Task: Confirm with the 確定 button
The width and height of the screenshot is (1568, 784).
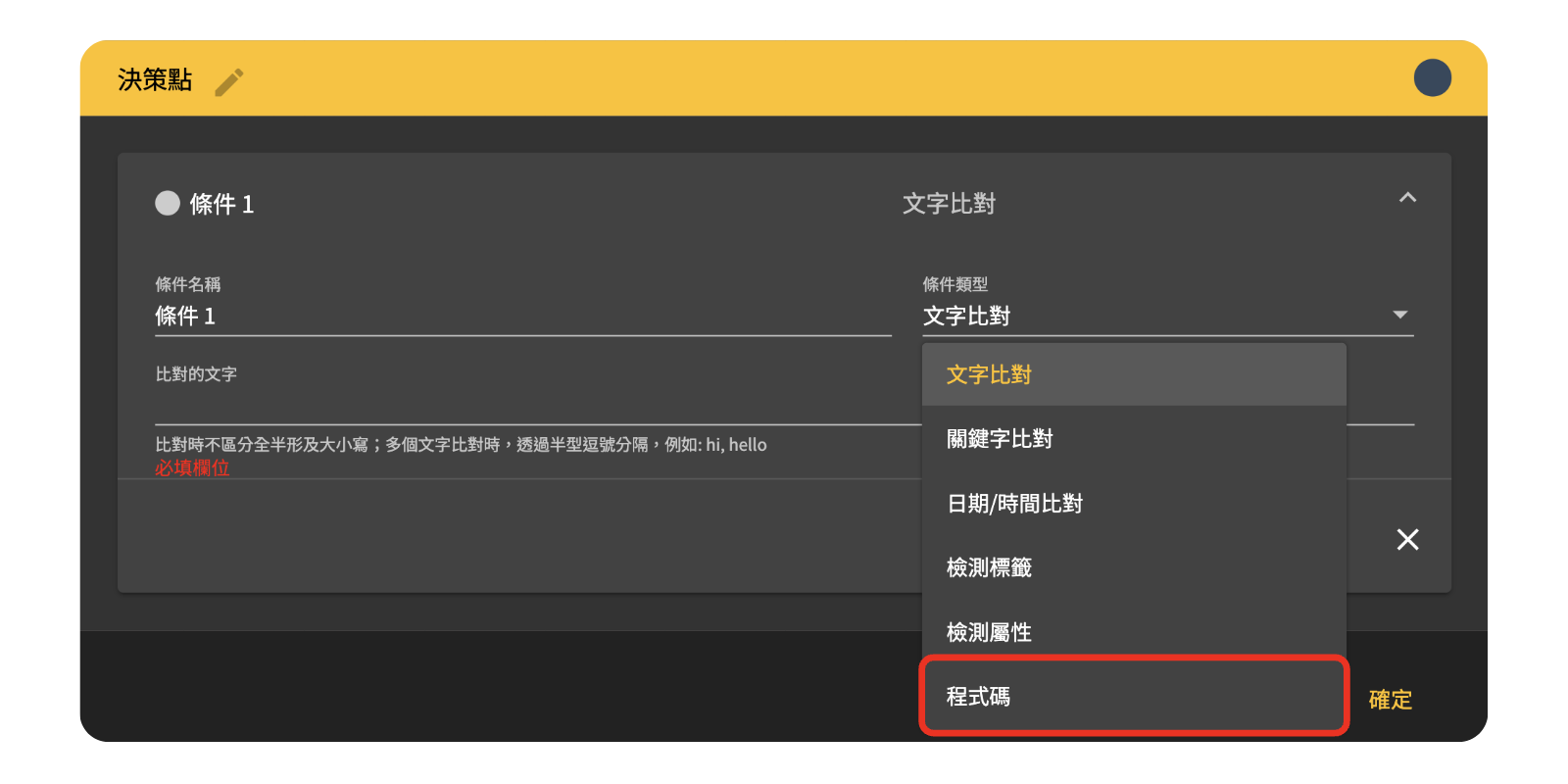Action: (1390, 700)
